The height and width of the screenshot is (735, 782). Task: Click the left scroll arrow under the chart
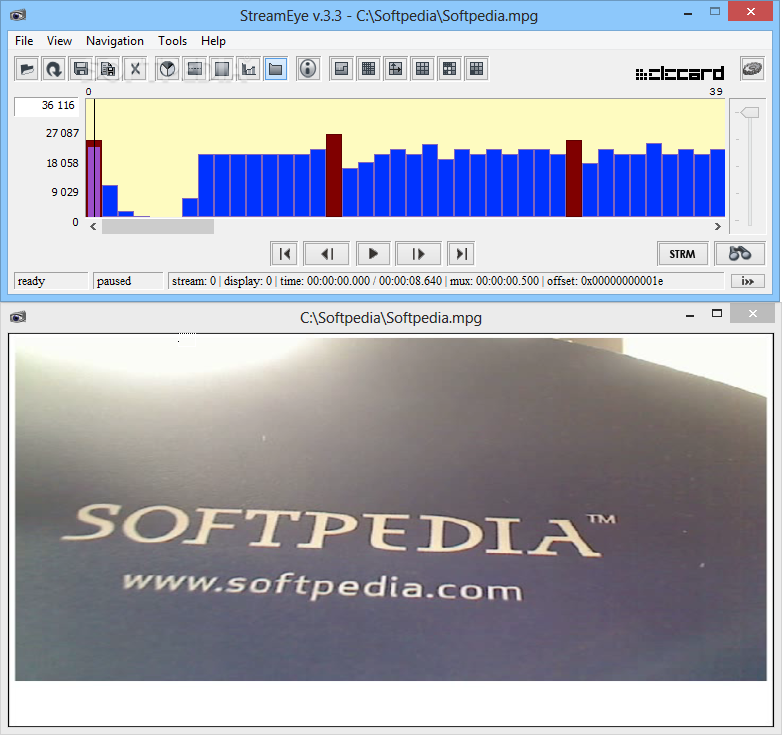click(93, 226)
